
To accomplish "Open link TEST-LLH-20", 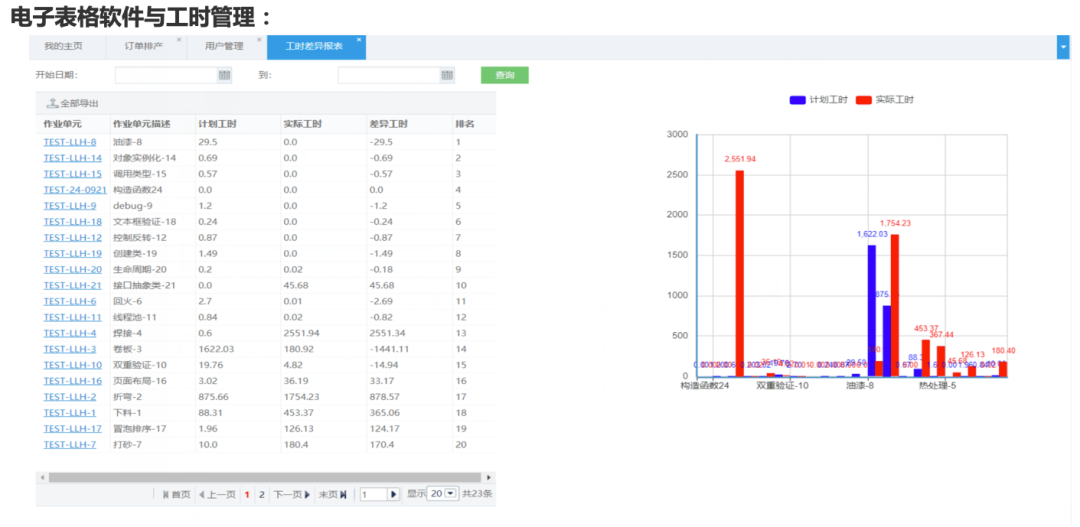I will point(72,269).
